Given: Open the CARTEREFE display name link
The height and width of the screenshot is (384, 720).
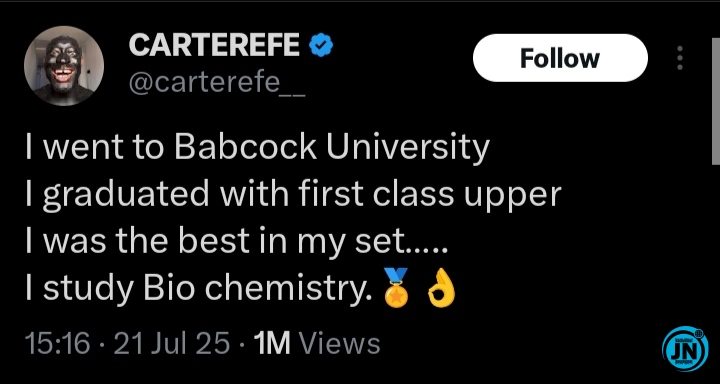Looking at the screenshot, I should tap(214, 45).
